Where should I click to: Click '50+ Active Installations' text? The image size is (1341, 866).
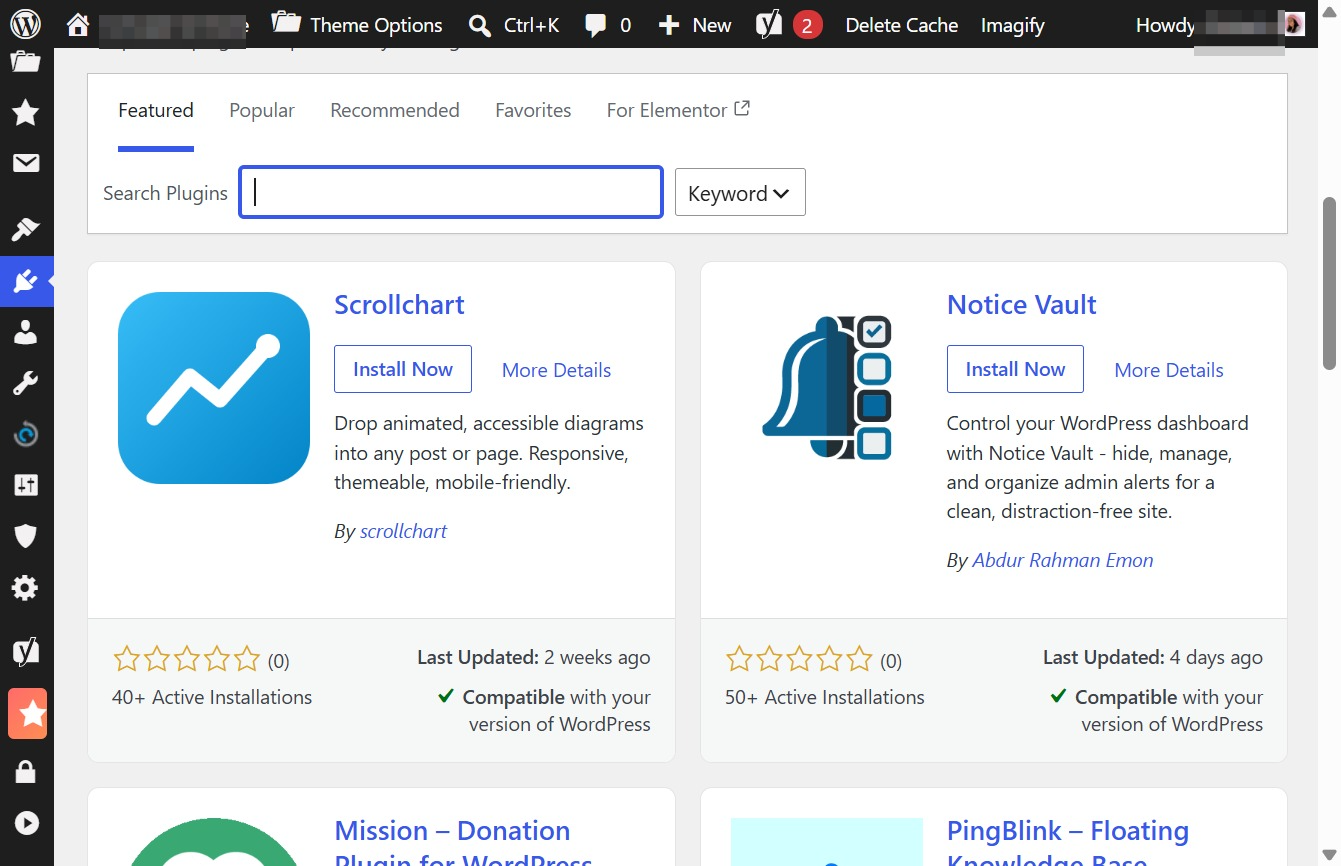pyautogui.click(x=825, y=697)
